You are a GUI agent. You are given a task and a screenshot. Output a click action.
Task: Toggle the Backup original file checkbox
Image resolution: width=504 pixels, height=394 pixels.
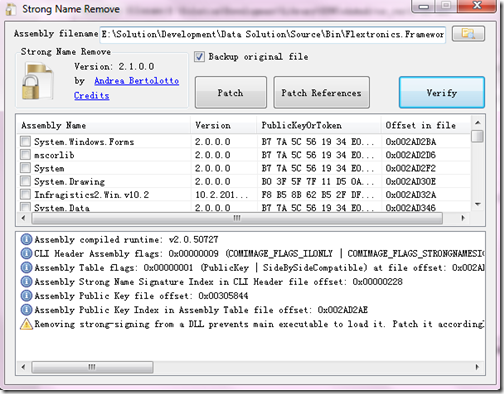click(x=199, y=56)
